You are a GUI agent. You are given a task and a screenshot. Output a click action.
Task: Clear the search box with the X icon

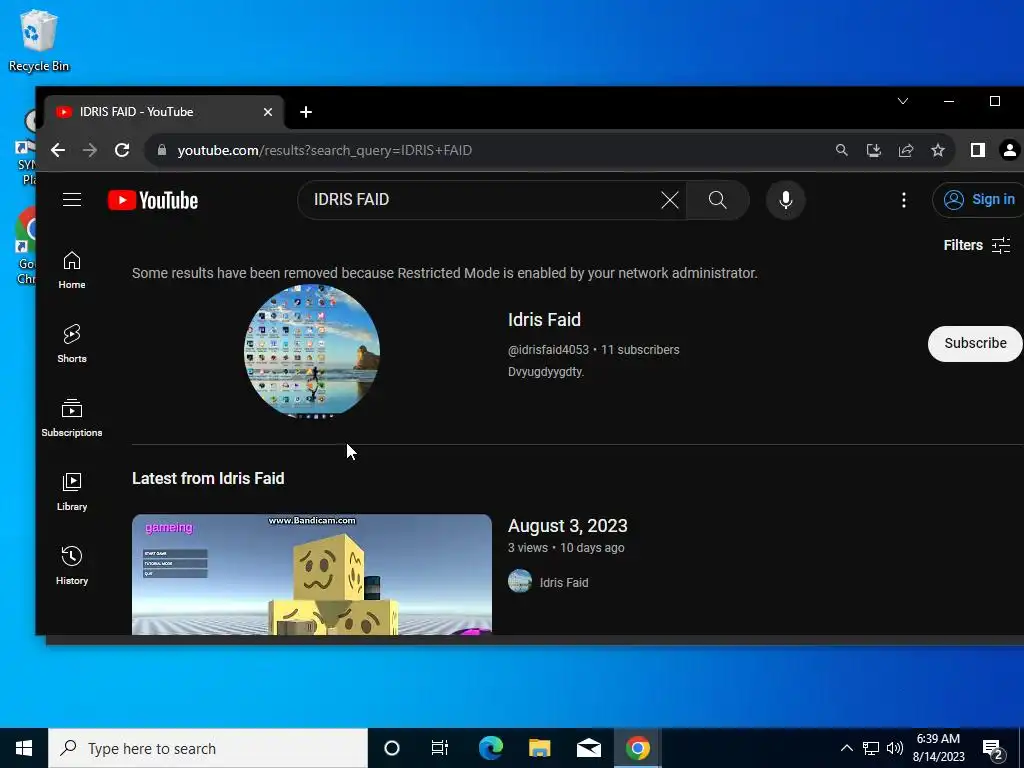[x=669, y=200]
